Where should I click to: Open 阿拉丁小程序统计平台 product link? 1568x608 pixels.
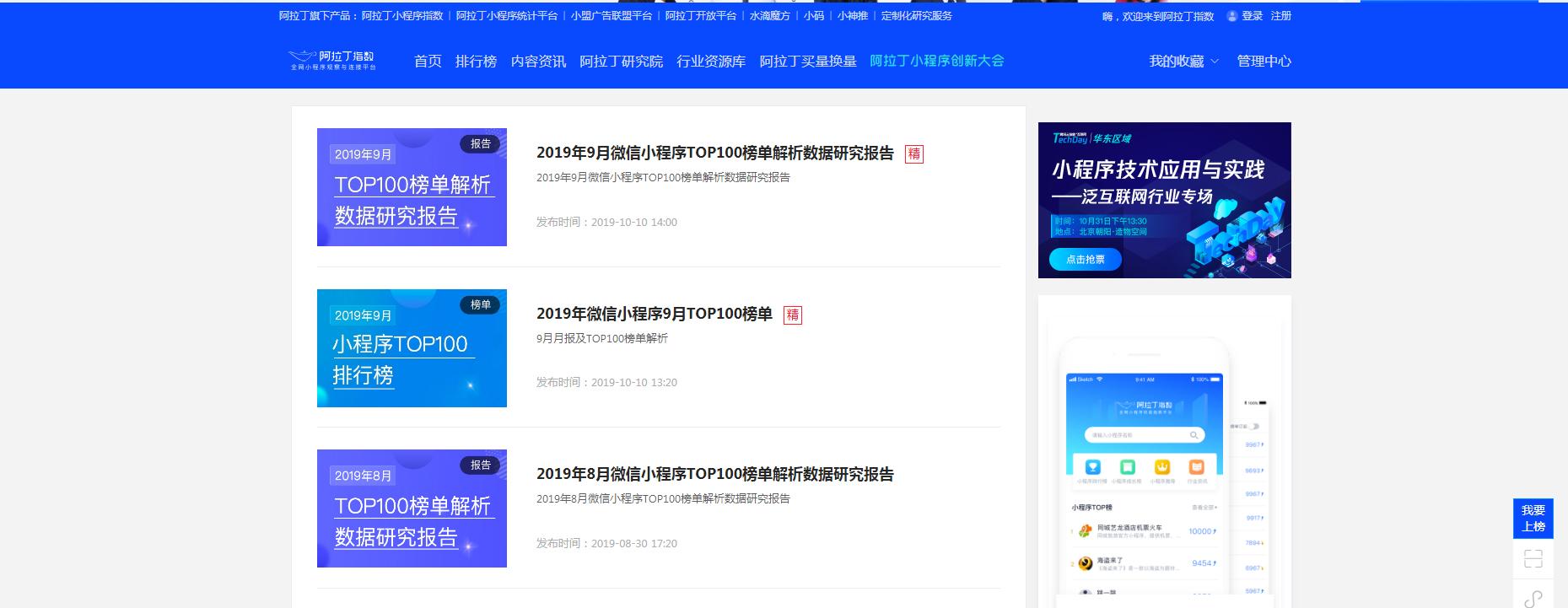click(x=507, y=16)
